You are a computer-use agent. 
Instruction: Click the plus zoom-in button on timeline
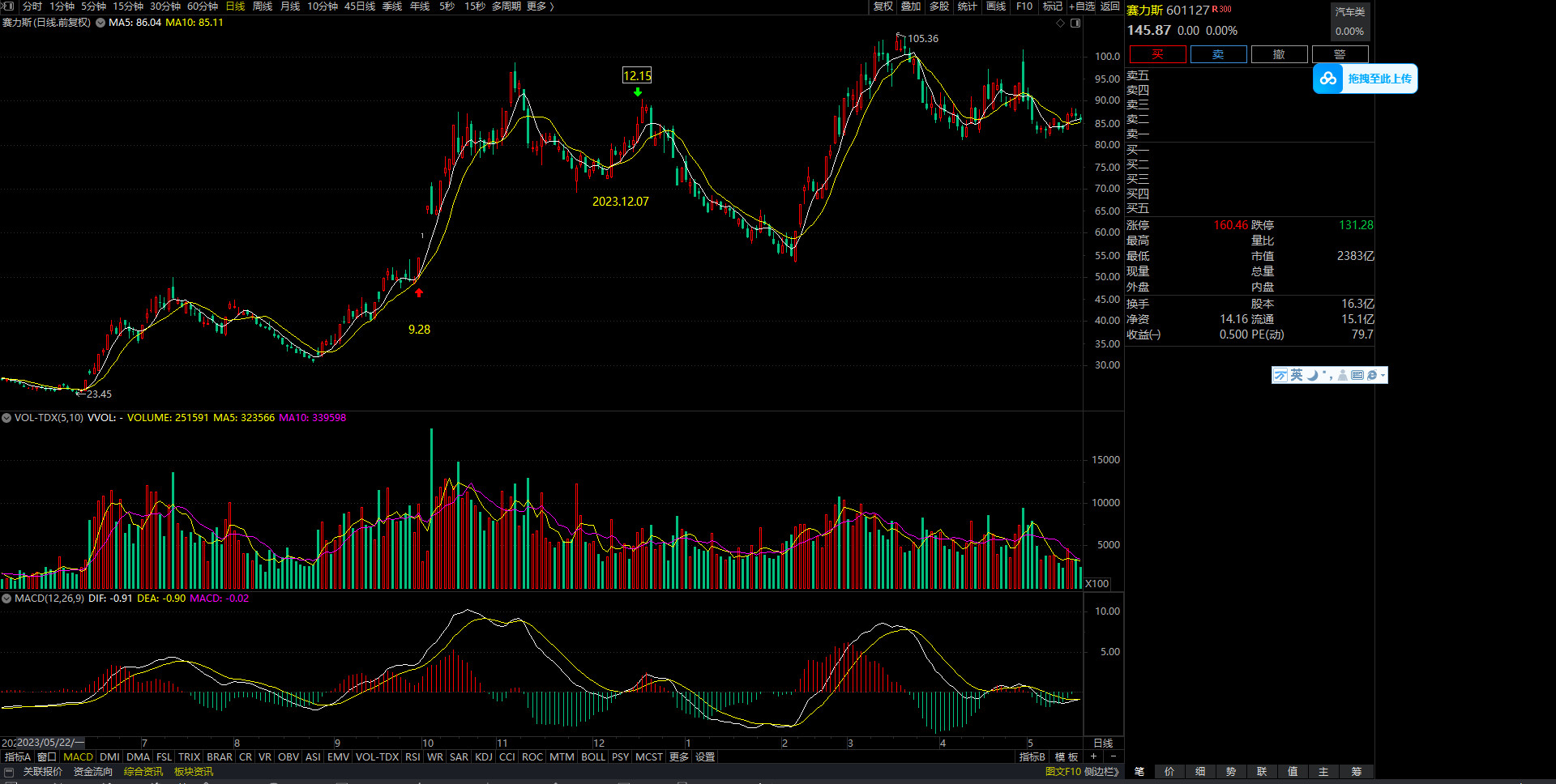[1093, 756]
